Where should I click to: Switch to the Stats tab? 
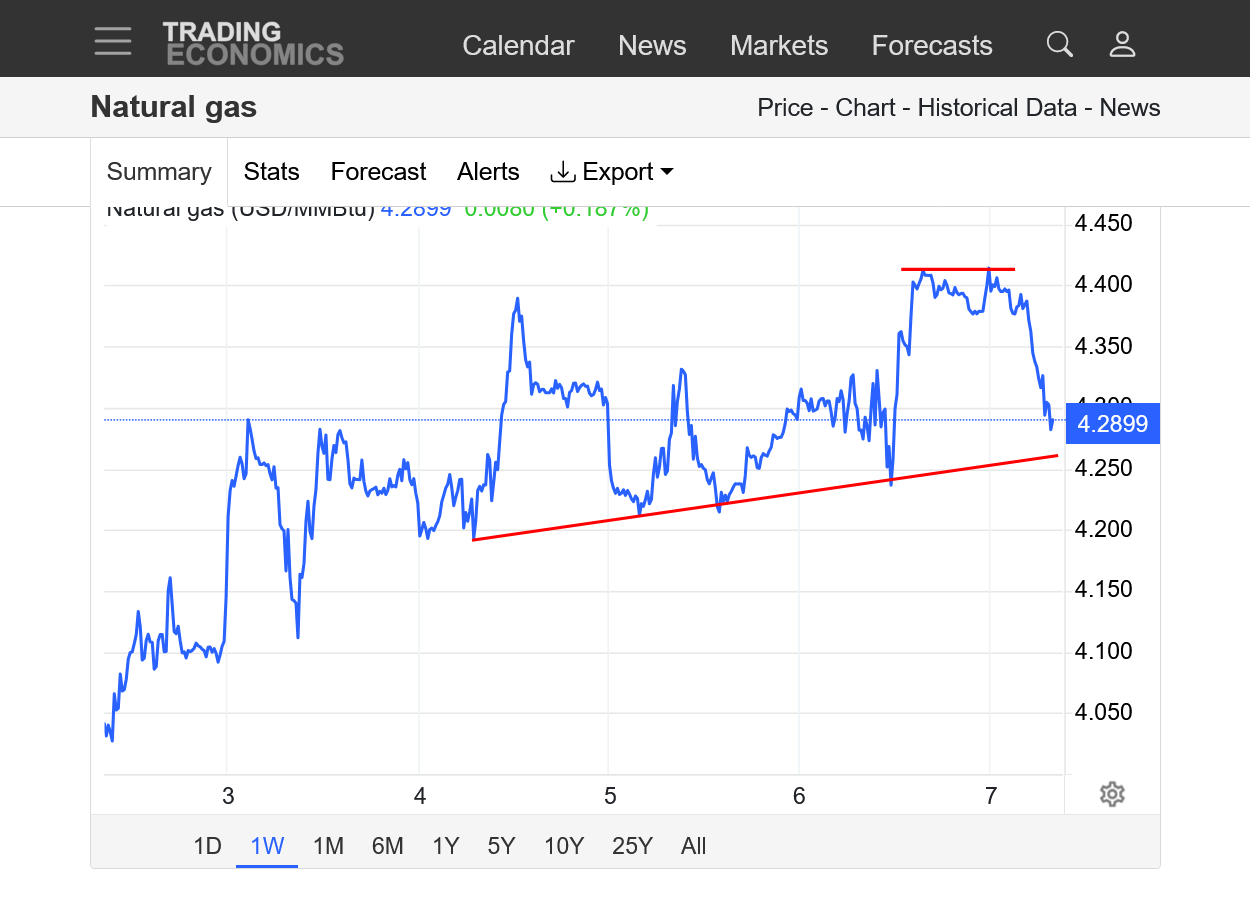(x=271, y=172)
